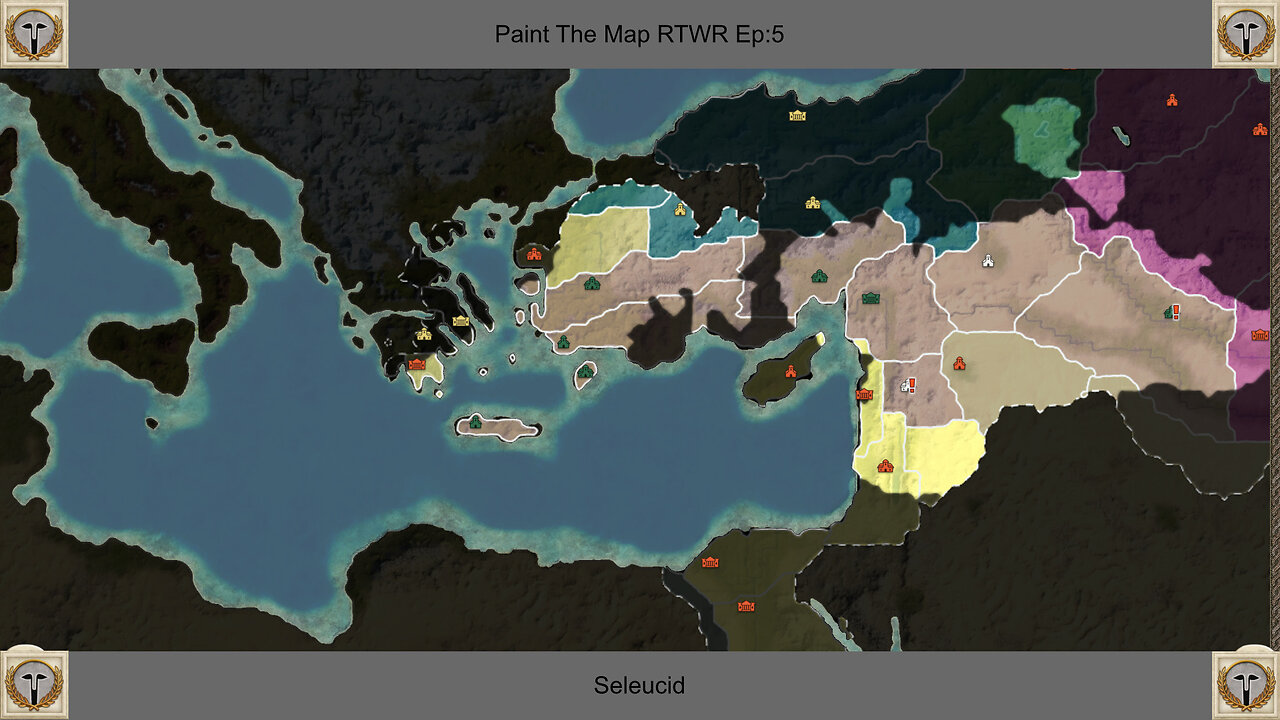Select the yellow settlement icon in dark teal region south of Black Sea
Screen dimensions: 1280x720
click(813, 203)
